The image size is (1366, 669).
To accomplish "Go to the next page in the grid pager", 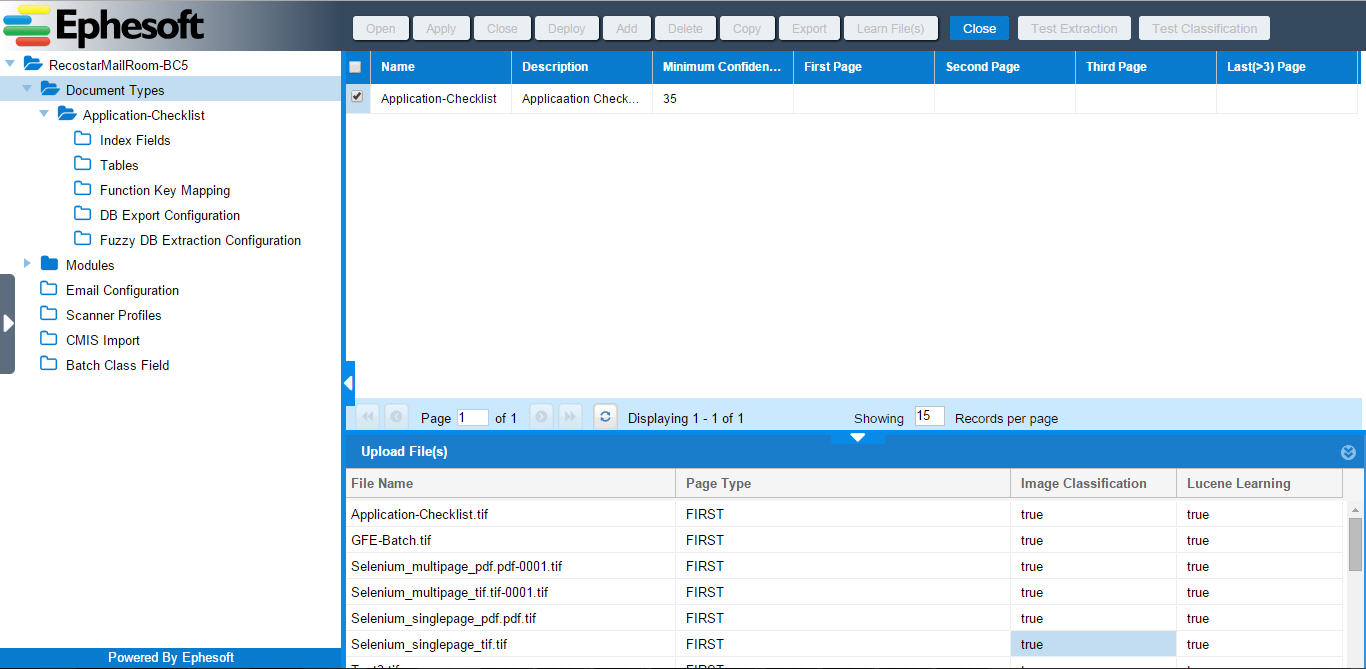I will tap(541, 417).
